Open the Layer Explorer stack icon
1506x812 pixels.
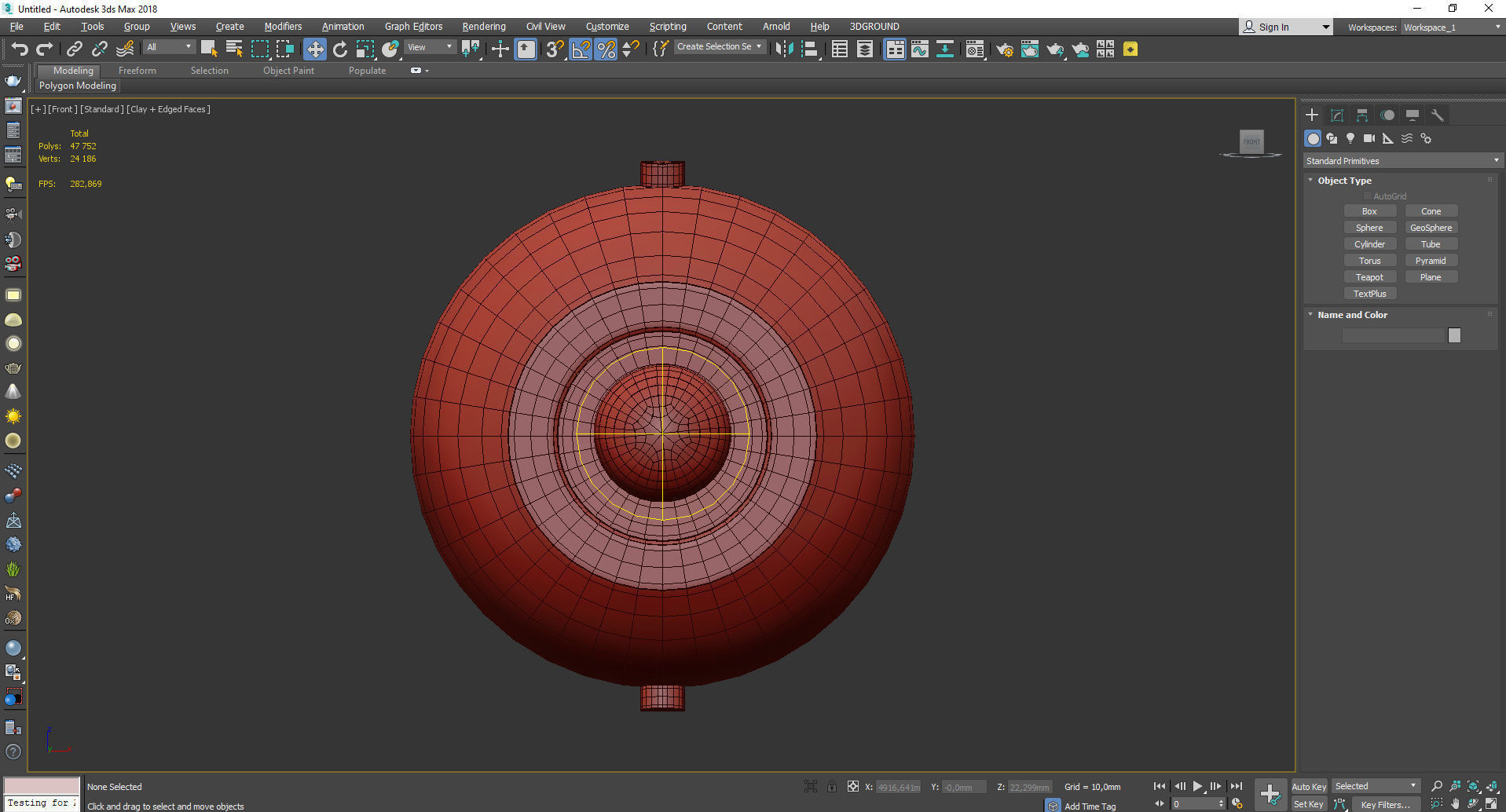point(865,49)
